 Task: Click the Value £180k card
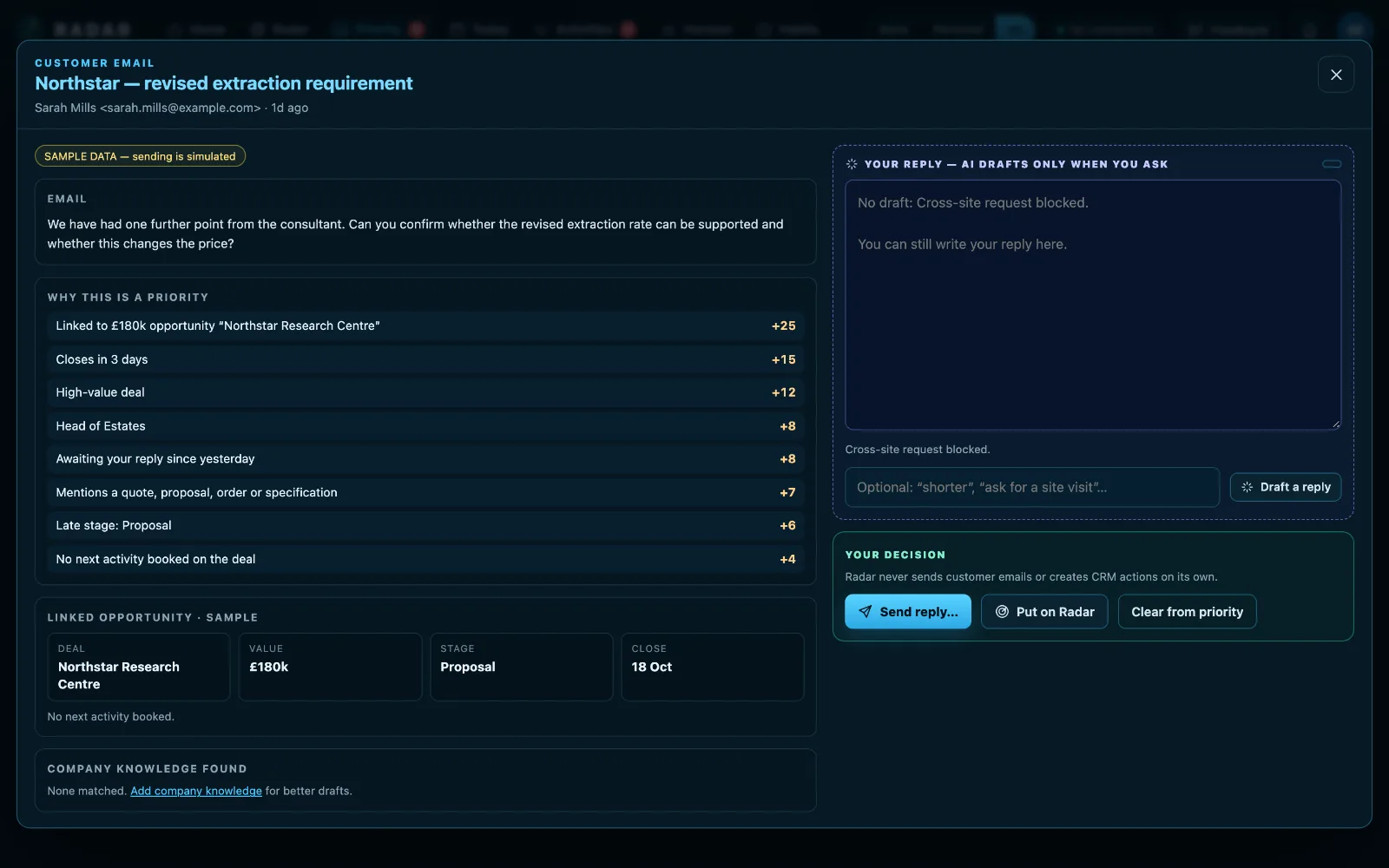click(330, 667)
